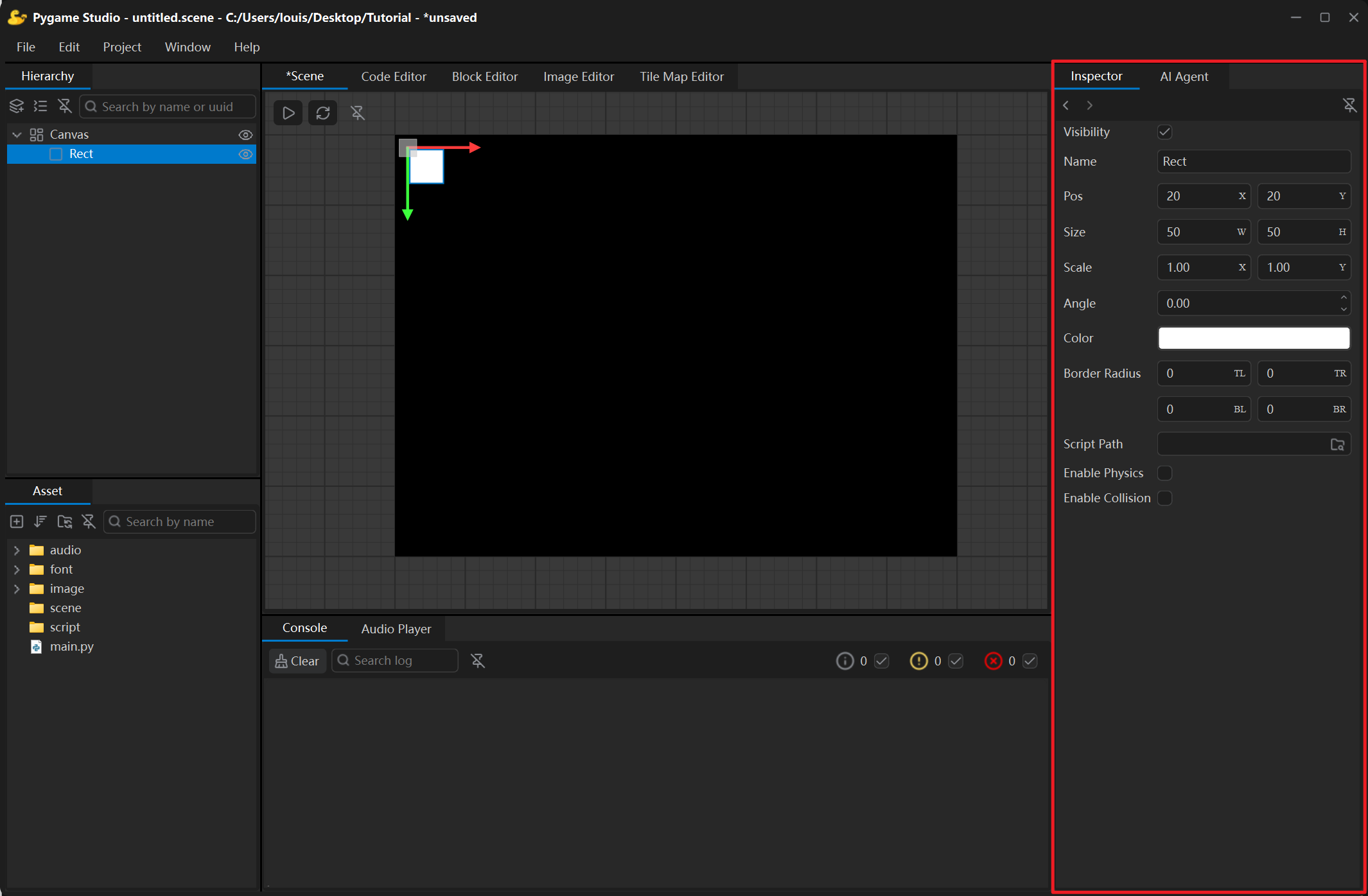This screenshot has width=1368, height=896.
Task: Click the Play scene button
Action: click(288, 113)
